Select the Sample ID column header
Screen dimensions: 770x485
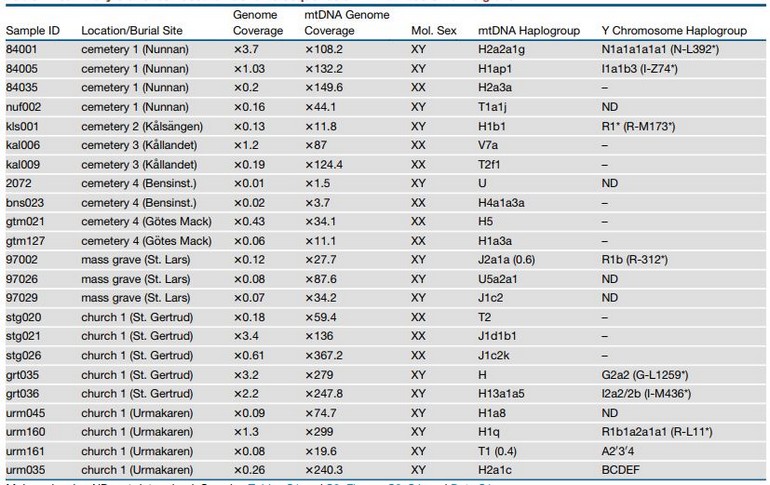(33, 30)
